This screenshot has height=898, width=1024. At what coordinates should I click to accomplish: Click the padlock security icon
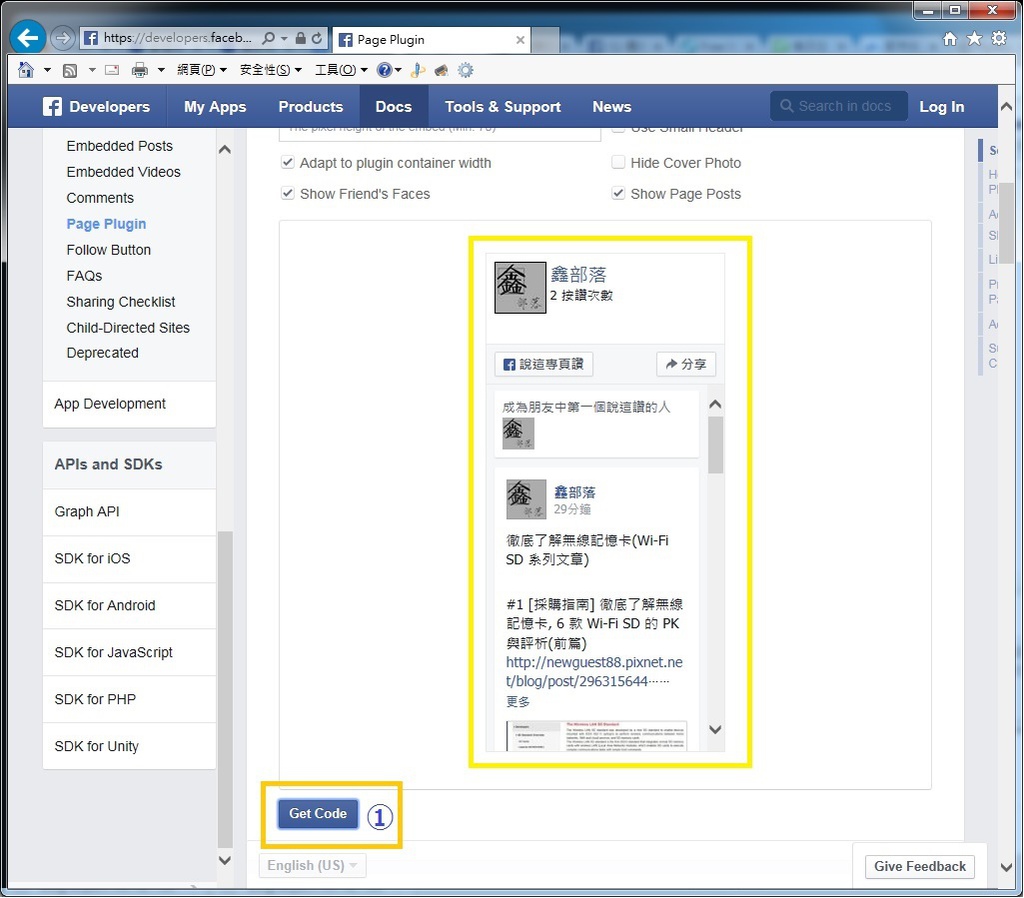coord(300,38)
